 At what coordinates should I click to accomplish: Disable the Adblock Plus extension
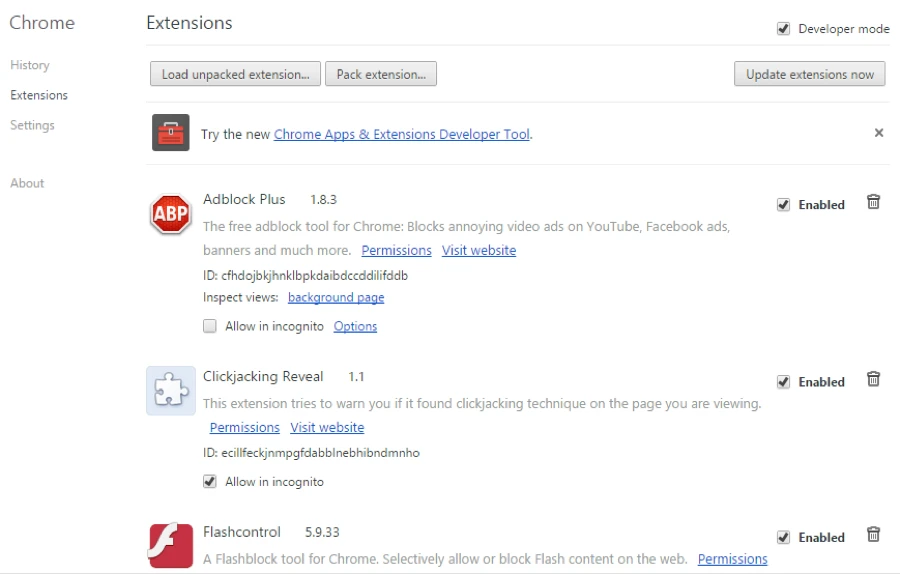tap(784, 205)
